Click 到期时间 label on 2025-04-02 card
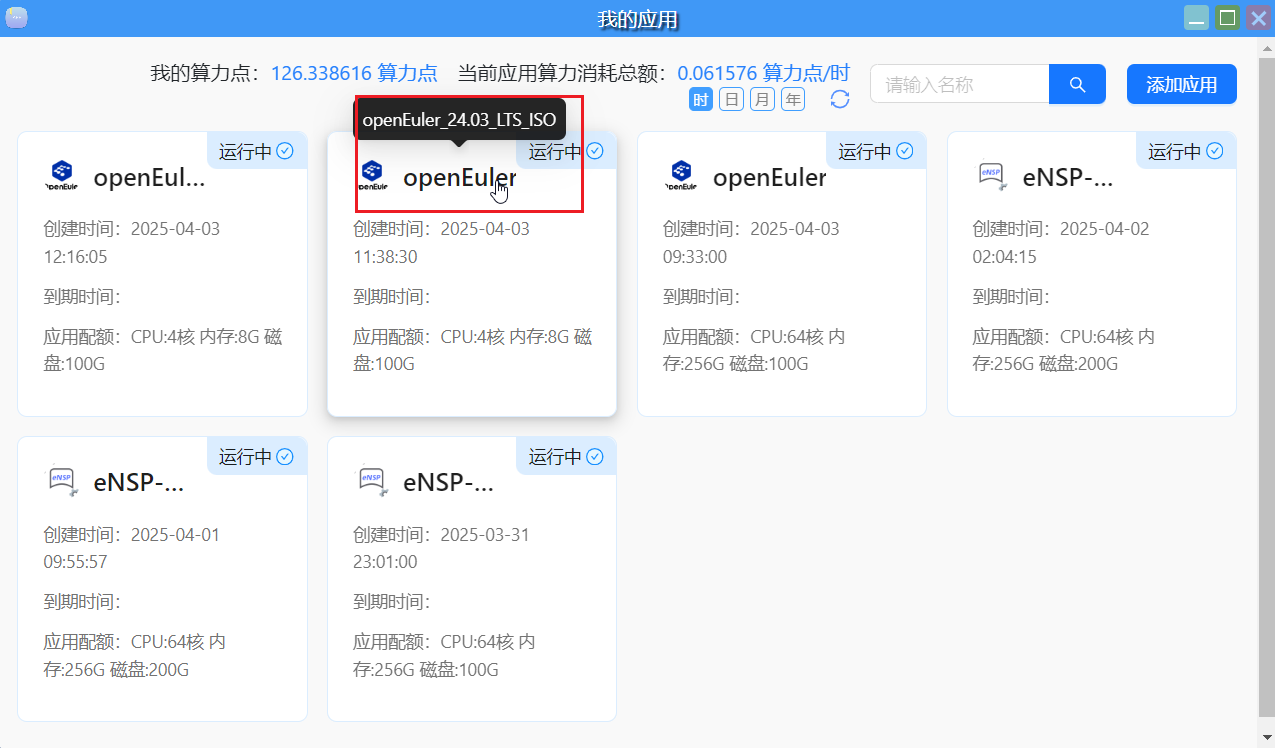Viewport: 1275px width, 748px height. click(x=1011, y=297)
